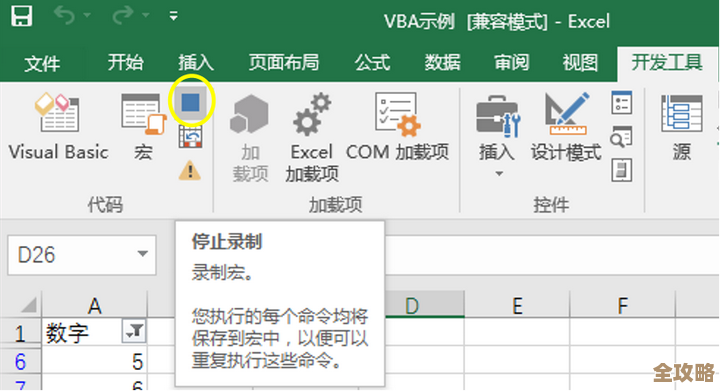Open COM 加载项 dialog
Screen dimensions: 720x391
tap(397, 127)
